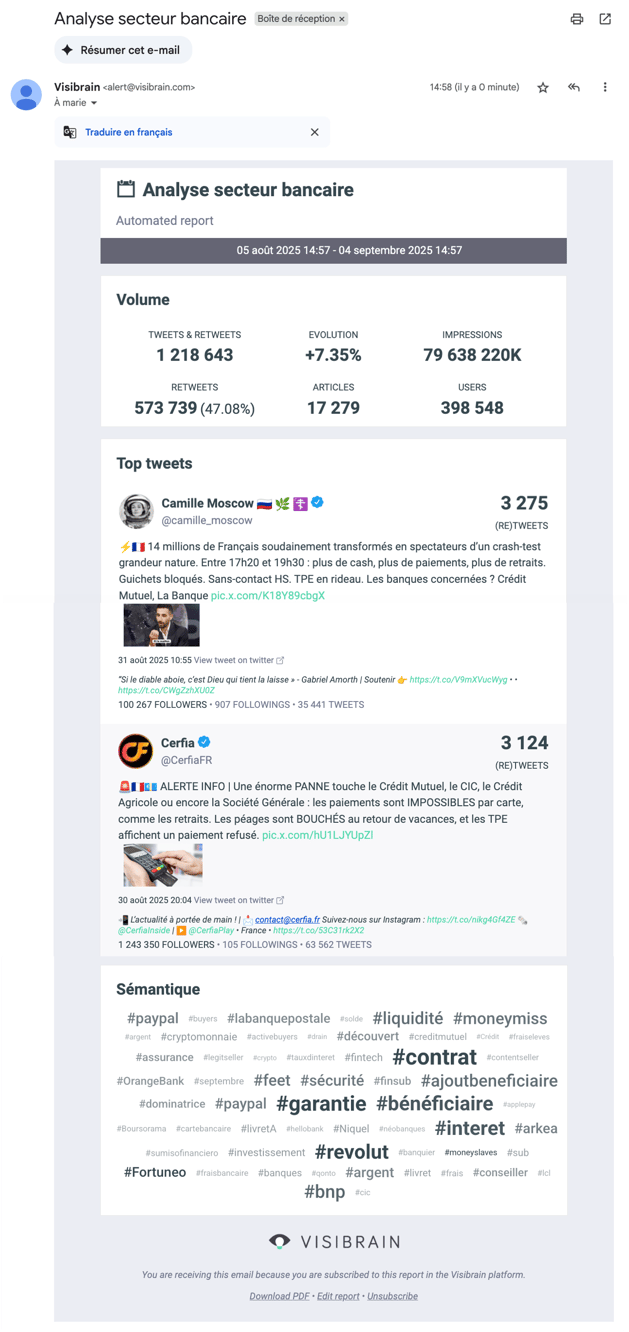Click the Edit report footer link

[x=338, y=1296]
